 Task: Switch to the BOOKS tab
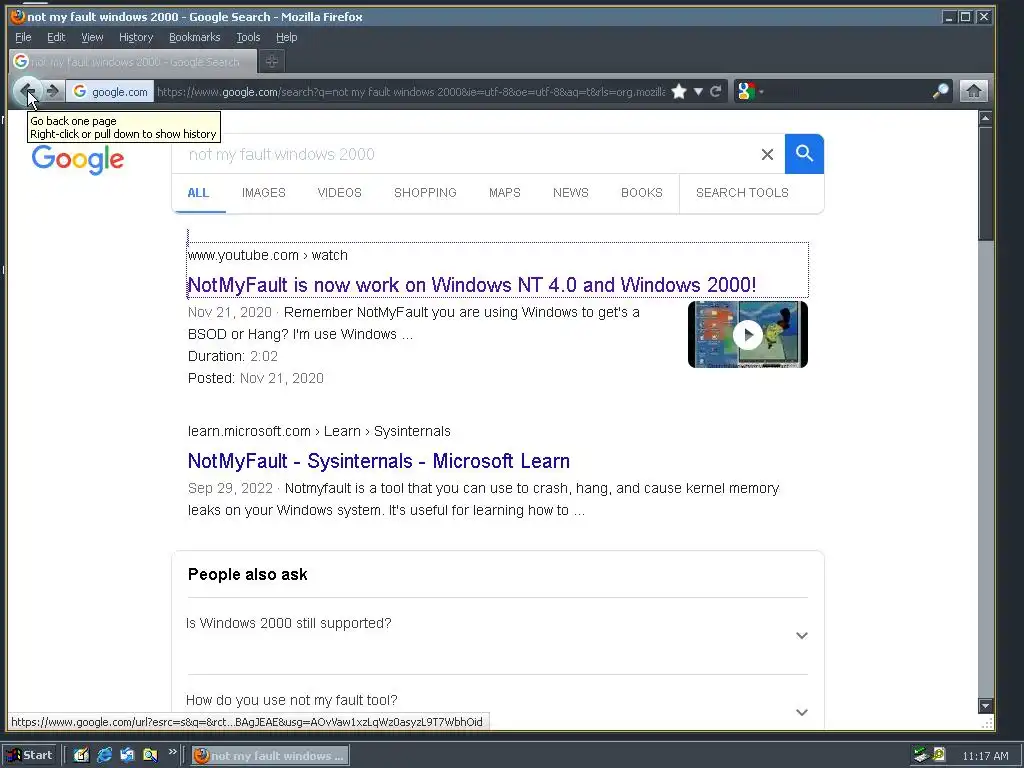click(642, 193)
